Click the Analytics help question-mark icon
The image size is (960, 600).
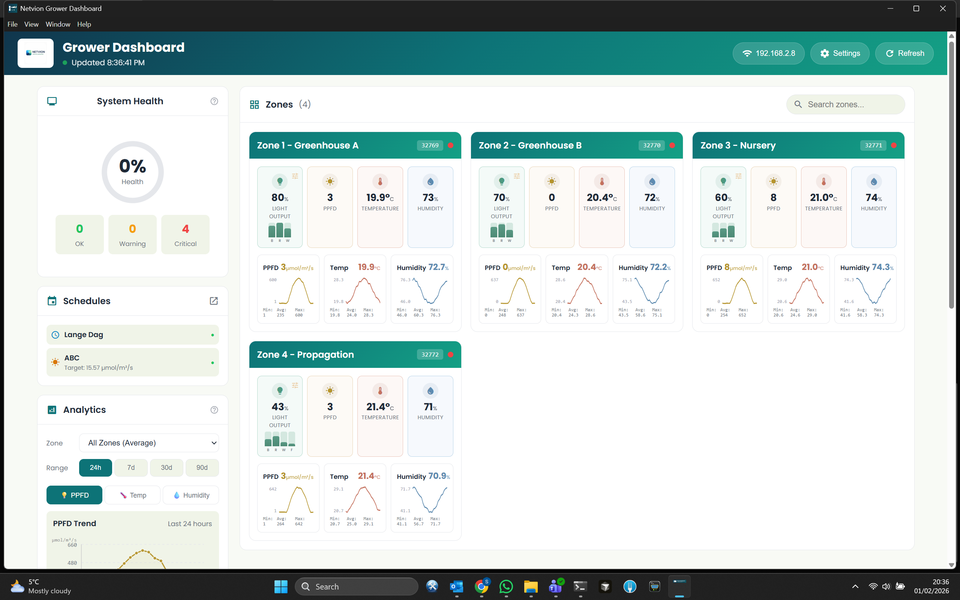[x=214, y=410]
